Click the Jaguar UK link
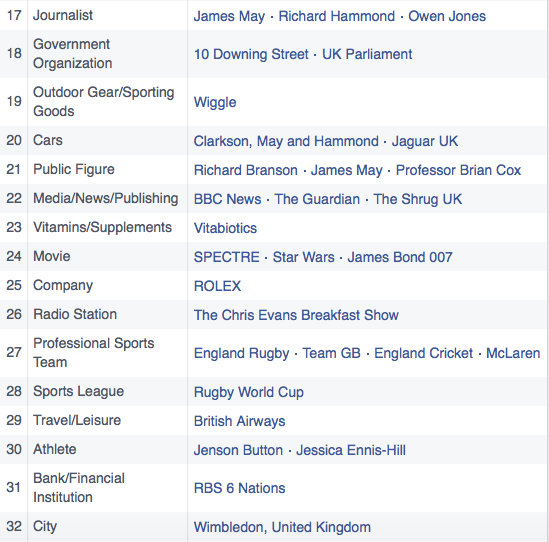 [425, 141]
